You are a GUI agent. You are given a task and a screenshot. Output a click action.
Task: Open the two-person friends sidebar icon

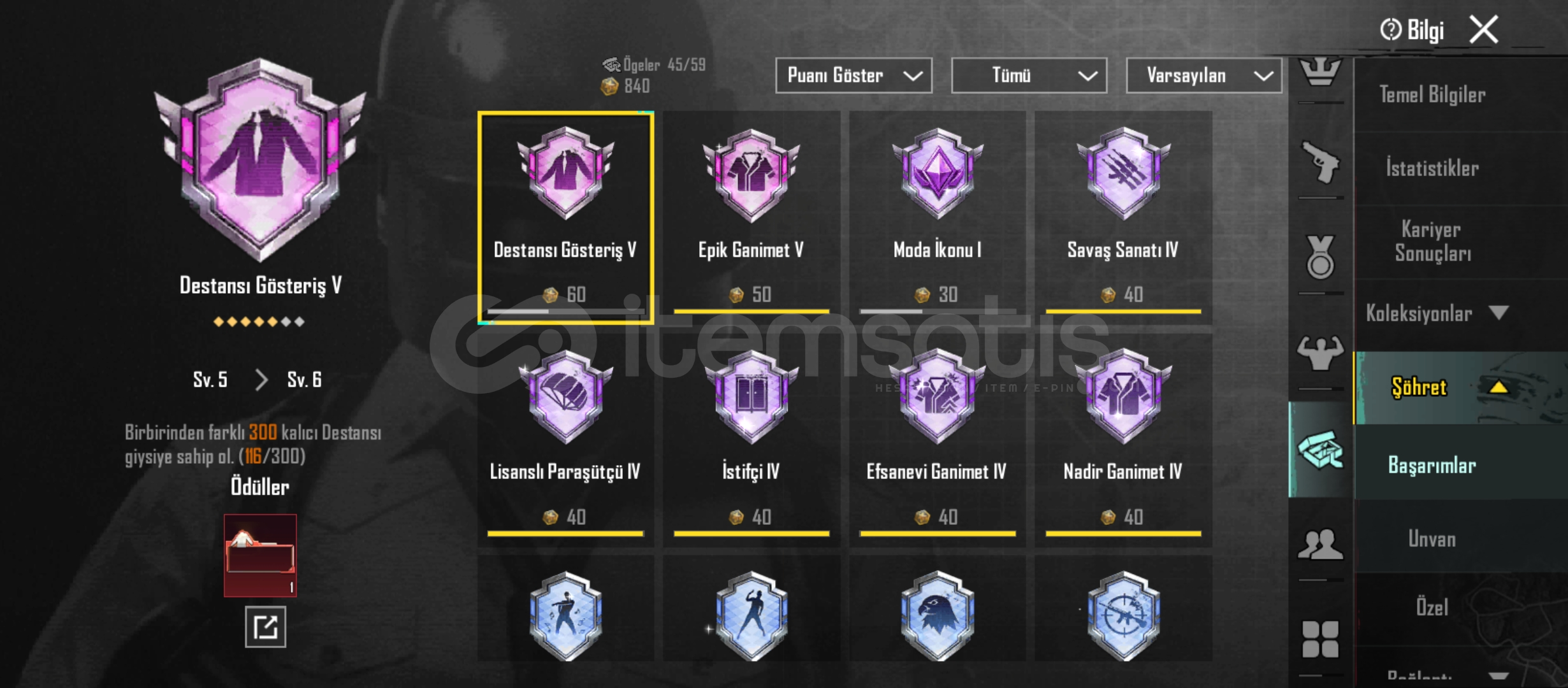pos(1320,545)
